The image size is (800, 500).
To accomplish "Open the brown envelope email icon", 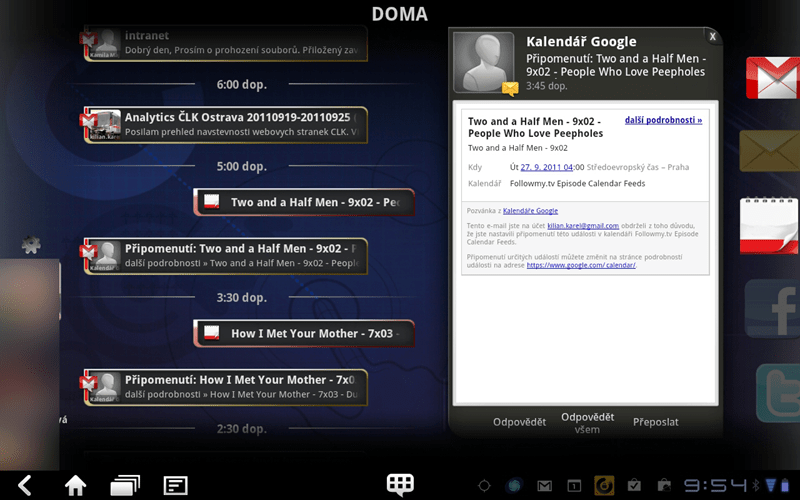I will [x=769, y=151].
